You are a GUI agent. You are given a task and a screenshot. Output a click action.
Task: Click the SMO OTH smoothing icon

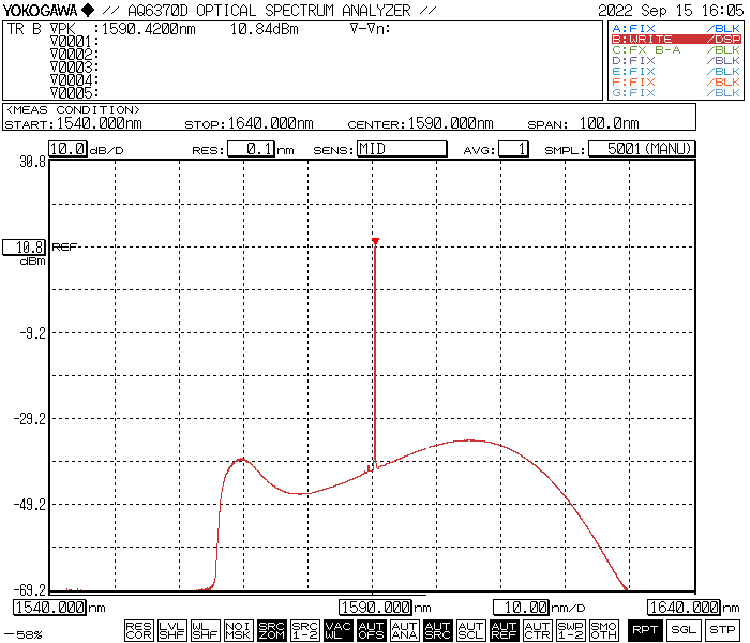603,630
